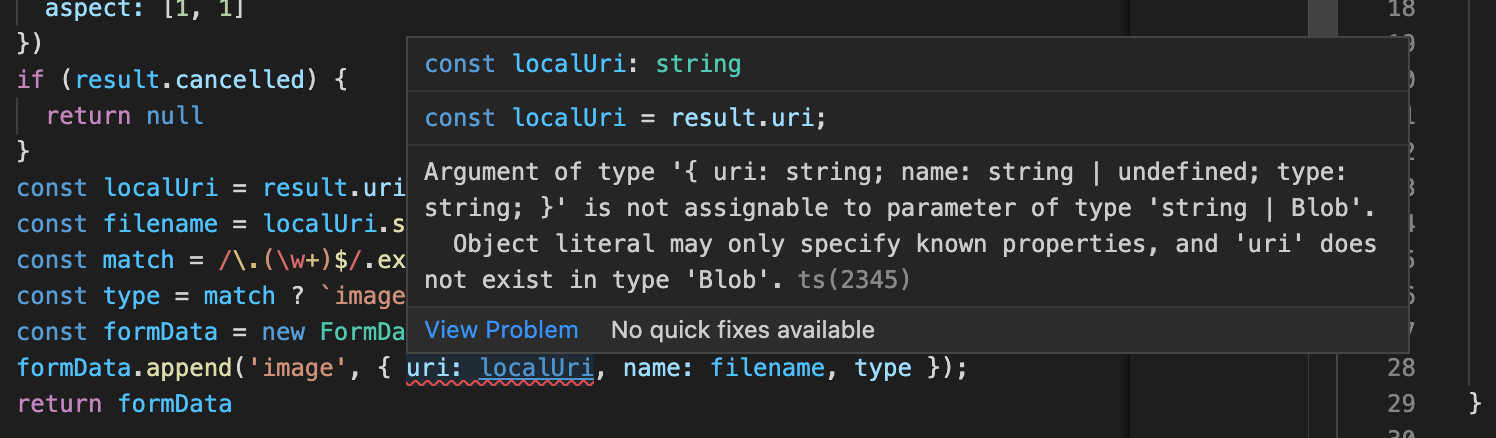The width and height of the screenshot is (1496, 438).
Task: Click the return formData statement
Action: coord(125,404)
